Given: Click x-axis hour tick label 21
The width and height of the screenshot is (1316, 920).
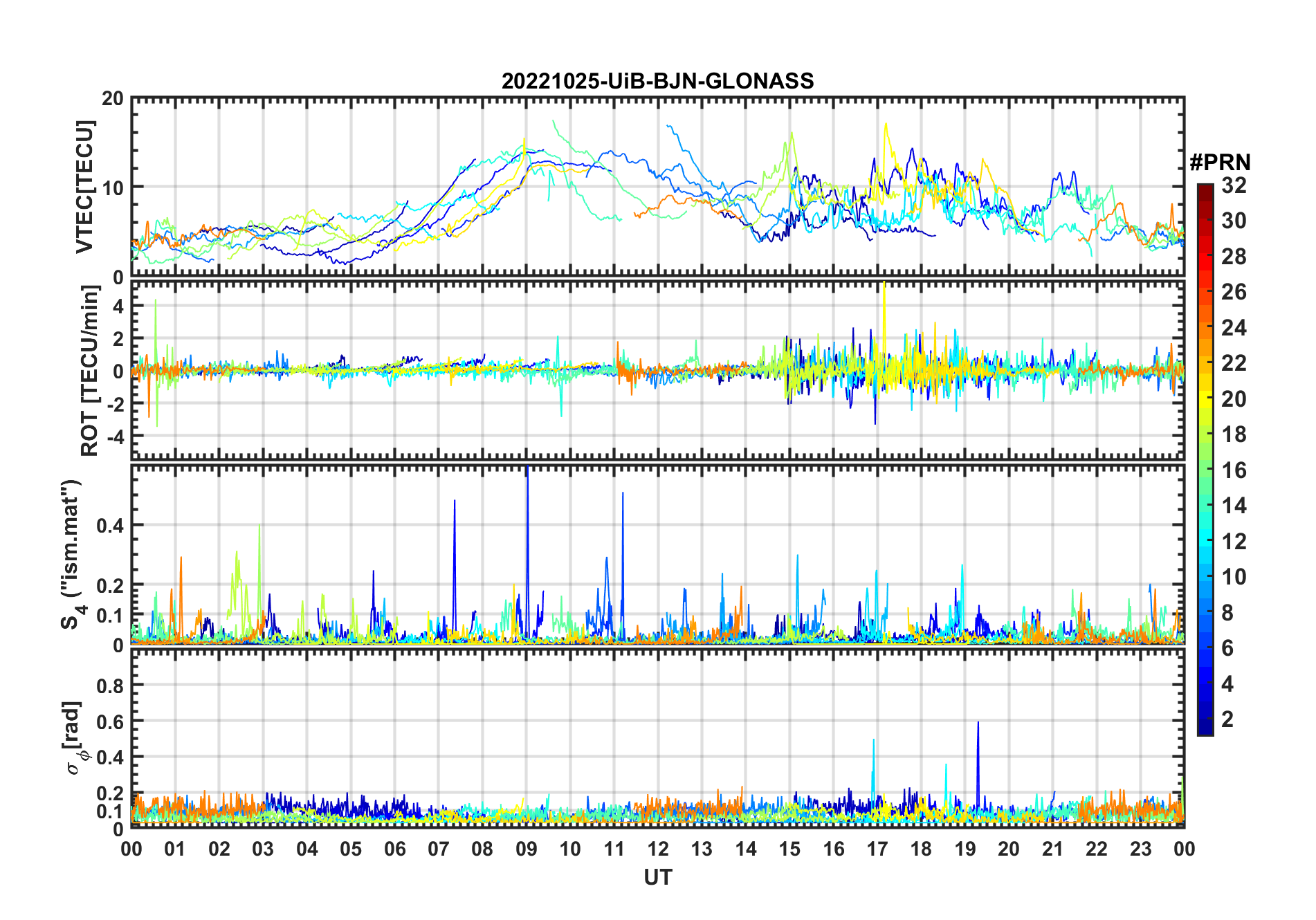Looking at the screenshot, I should click(1053, 849).
